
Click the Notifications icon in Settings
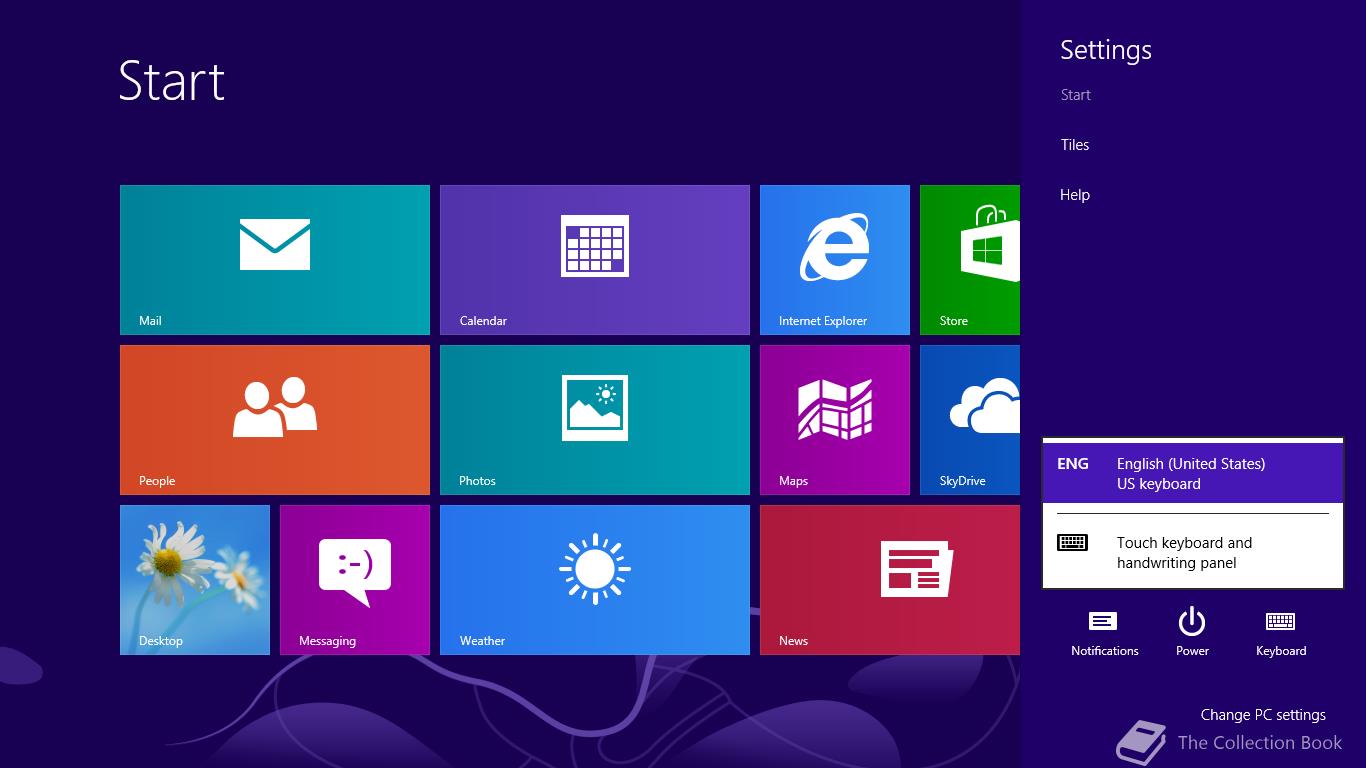click(x=1104, y=632)
